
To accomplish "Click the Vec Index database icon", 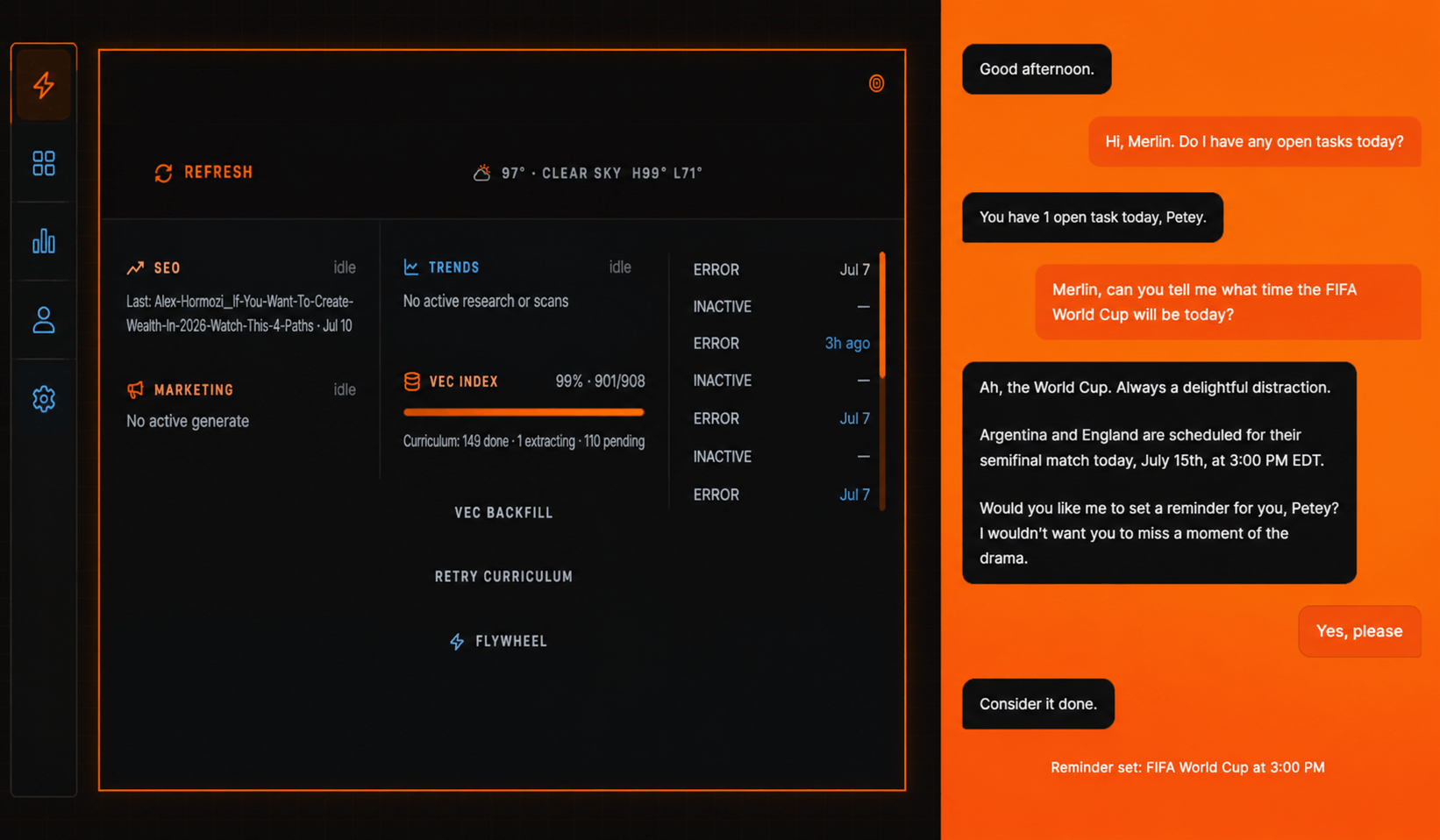I will point(411,381).
